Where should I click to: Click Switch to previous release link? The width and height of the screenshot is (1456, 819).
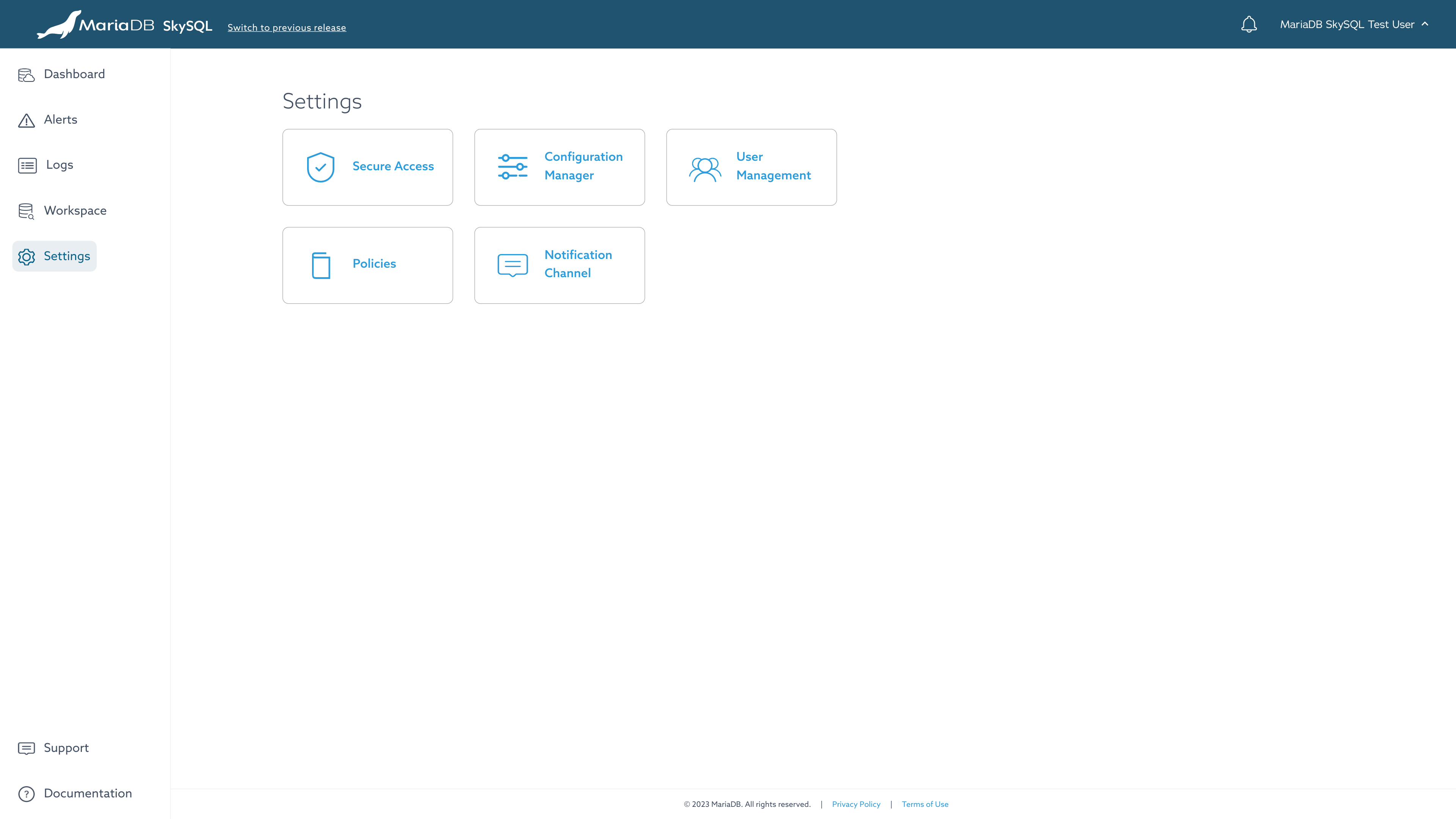[287, 28]
